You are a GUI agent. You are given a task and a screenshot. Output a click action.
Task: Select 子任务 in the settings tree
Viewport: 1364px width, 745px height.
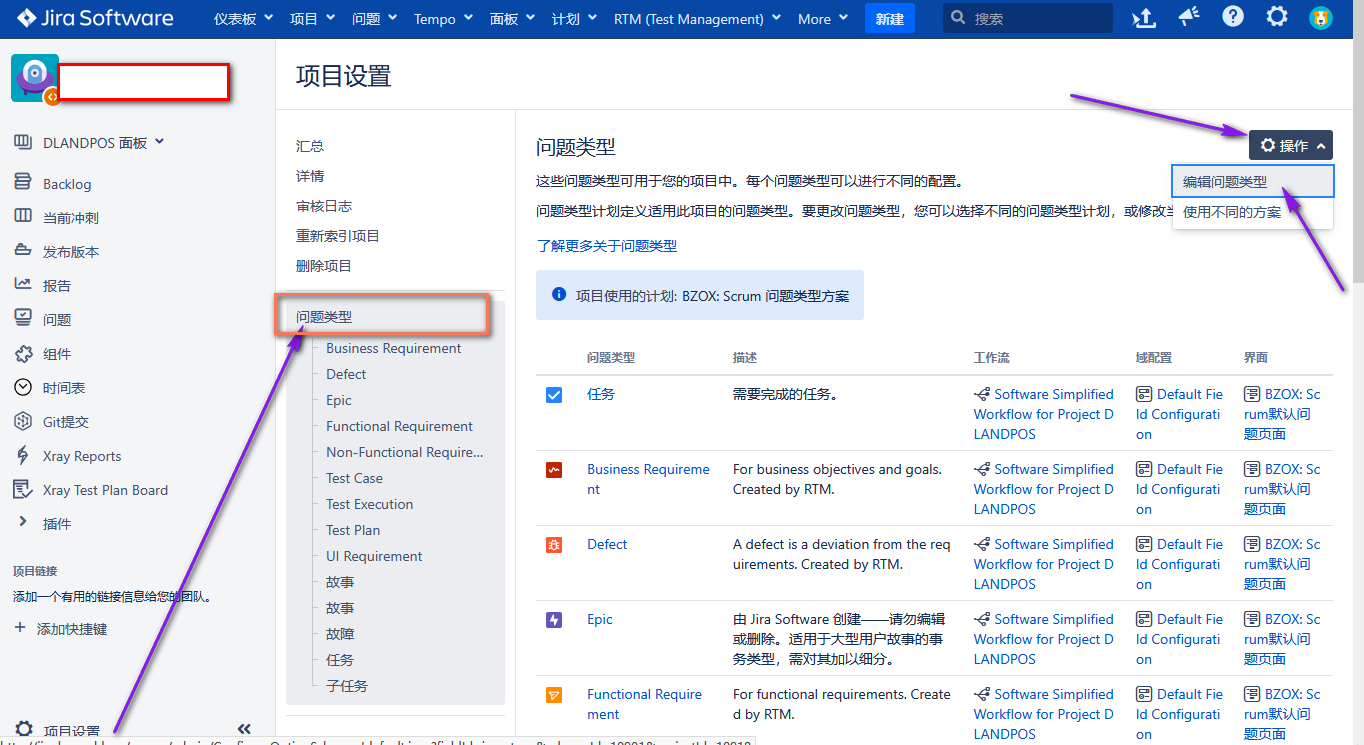pos(347,686)
